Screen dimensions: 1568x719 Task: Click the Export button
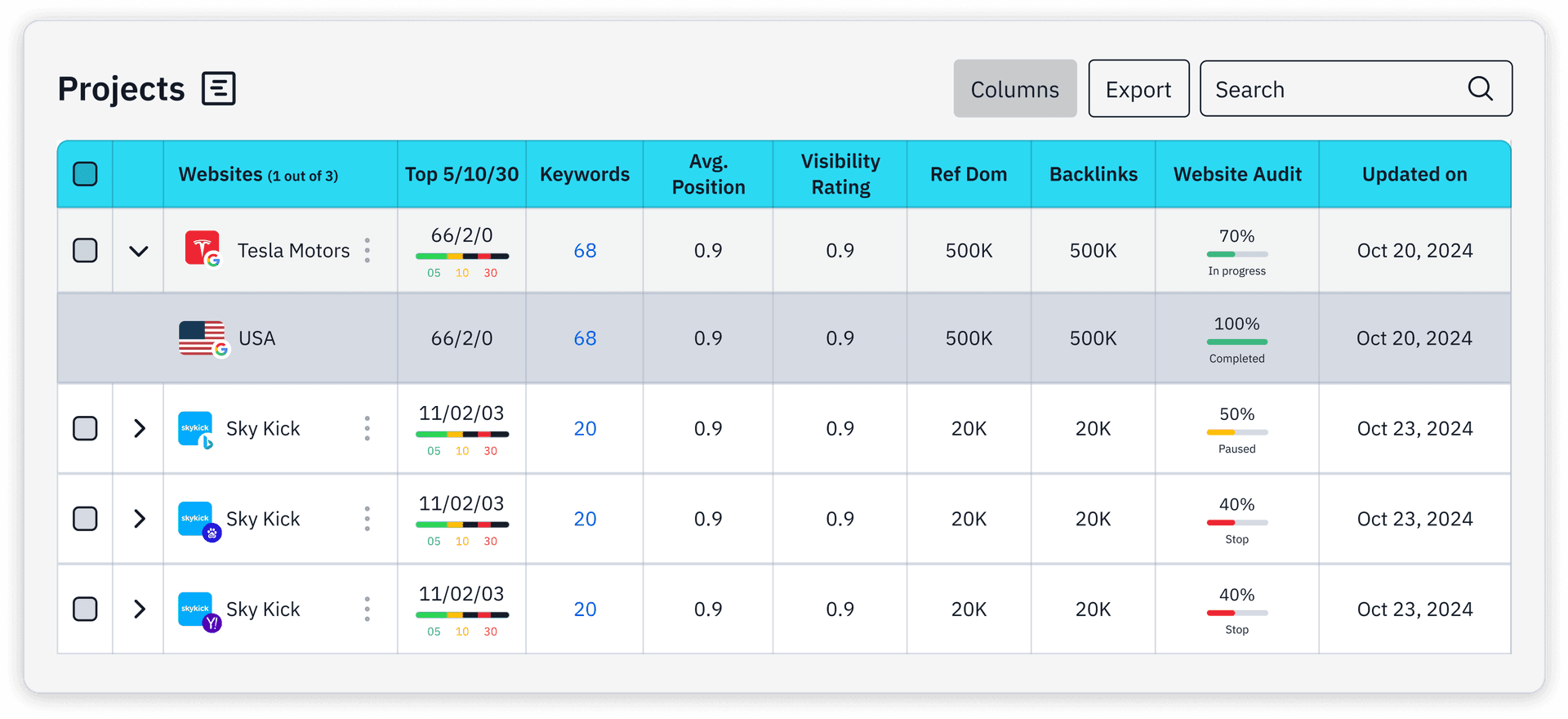[x=1138, y=89]
